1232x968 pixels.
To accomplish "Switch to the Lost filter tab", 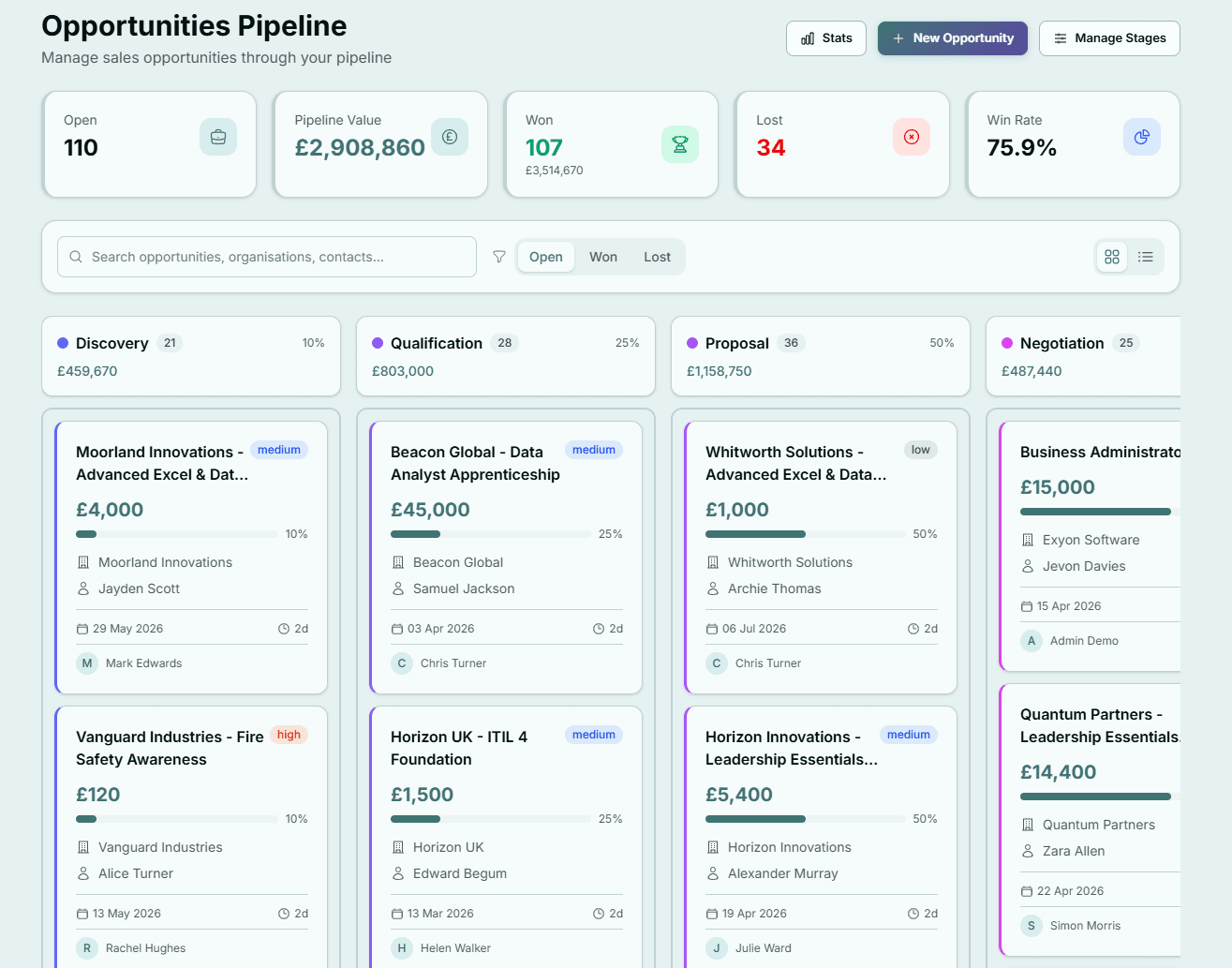I will click(x=657, y=256).
